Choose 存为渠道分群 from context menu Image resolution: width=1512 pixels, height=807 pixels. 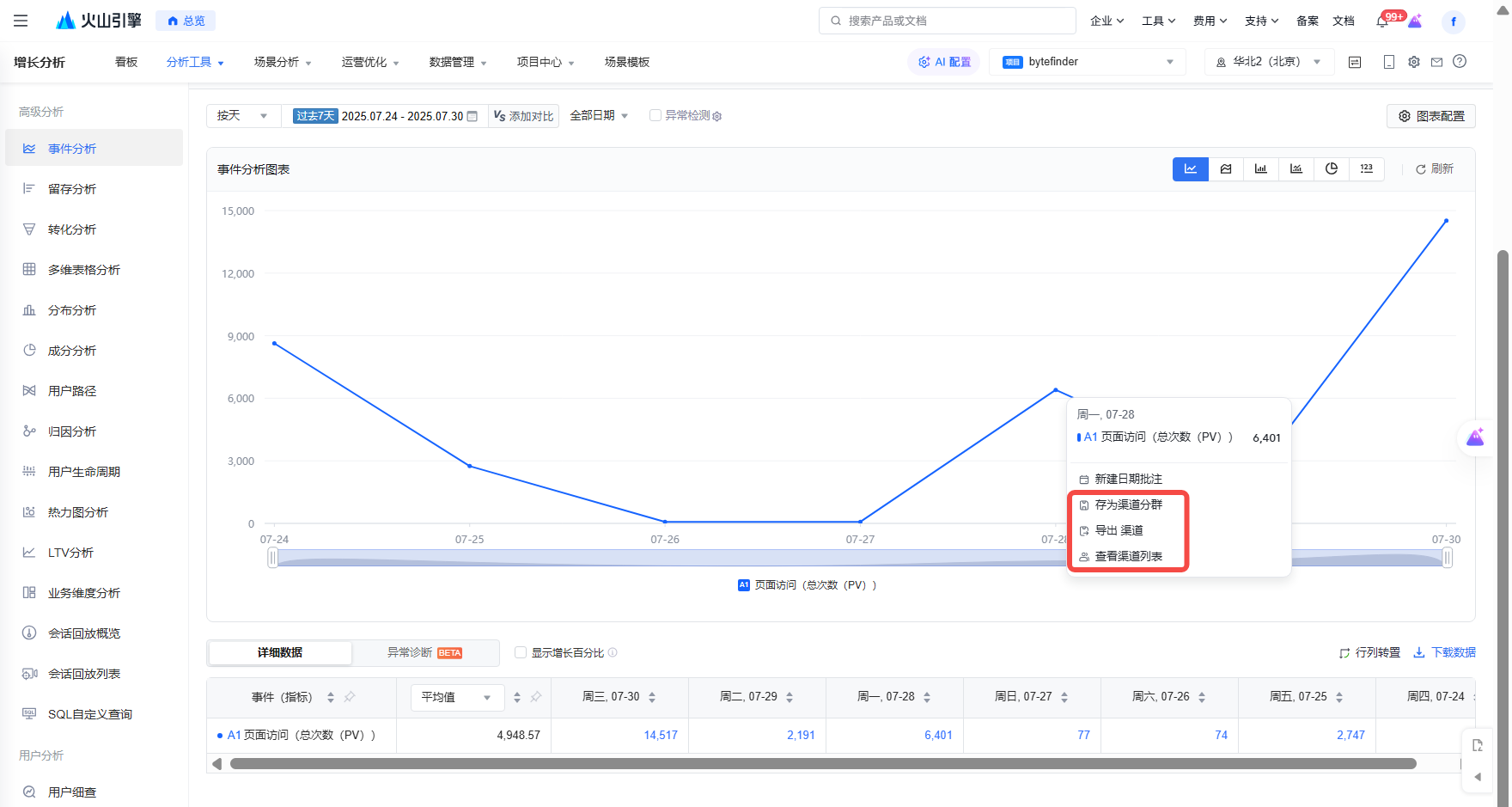pos(1127,504)
